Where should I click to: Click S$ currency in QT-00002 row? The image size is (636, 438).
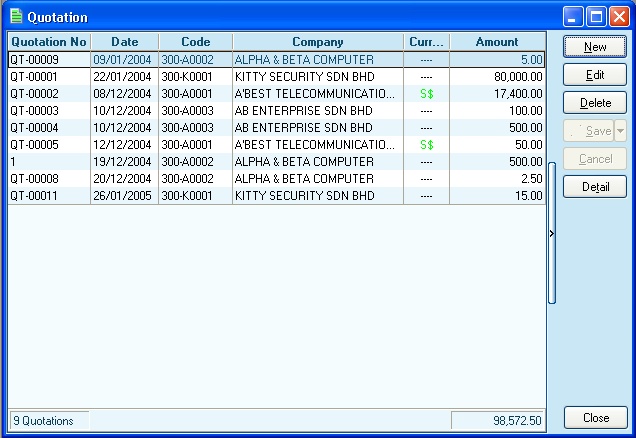click(x=427, y=94)
